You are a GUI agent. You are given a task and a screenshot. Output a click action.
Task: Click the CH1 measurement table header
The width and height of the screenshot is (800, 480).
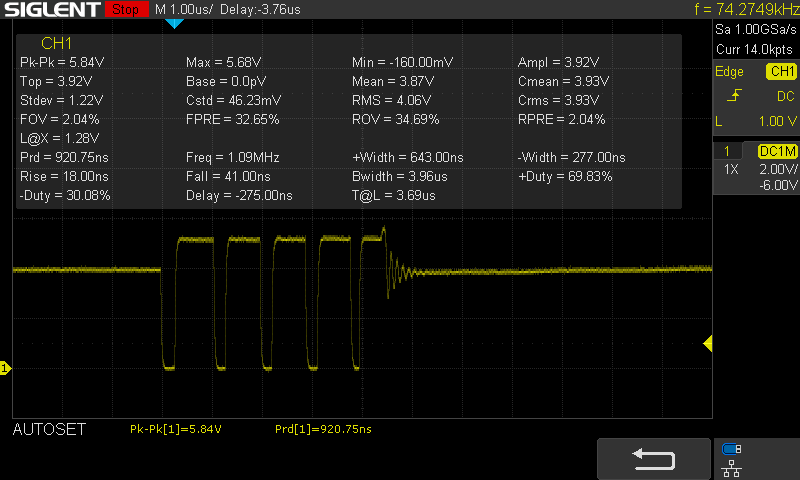(x=56, y=43)
